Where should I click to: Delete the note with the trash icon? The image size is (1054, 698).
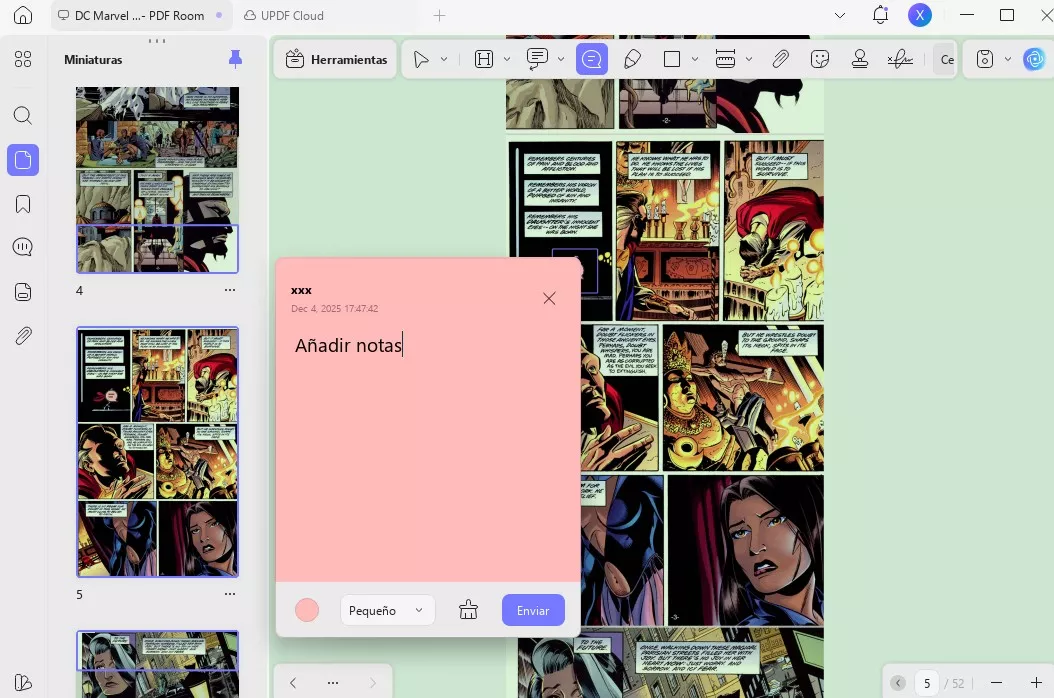tap(469, 611)
